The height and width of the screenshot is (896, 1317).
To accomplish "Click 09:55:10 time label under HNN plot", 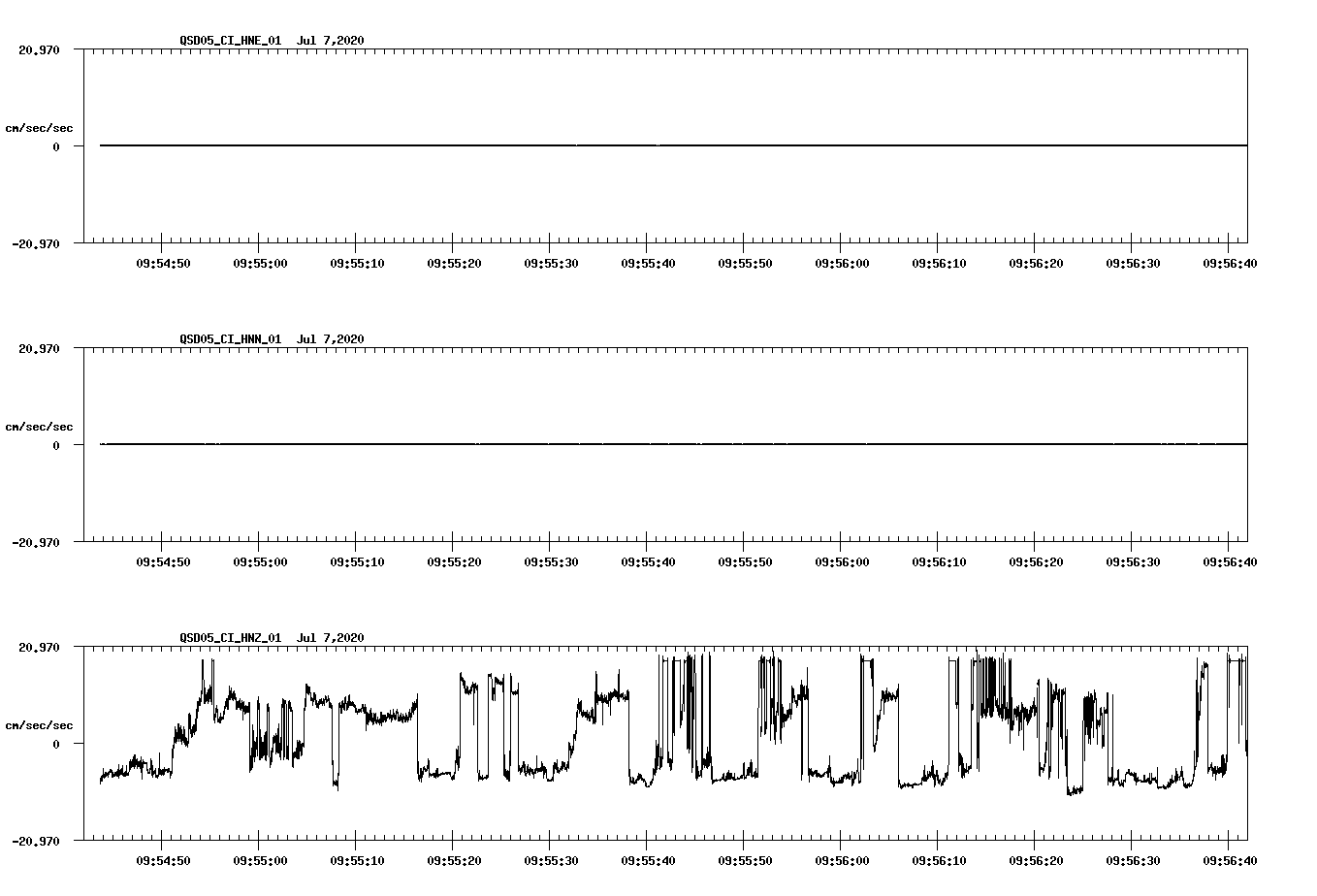I will 357,561.
